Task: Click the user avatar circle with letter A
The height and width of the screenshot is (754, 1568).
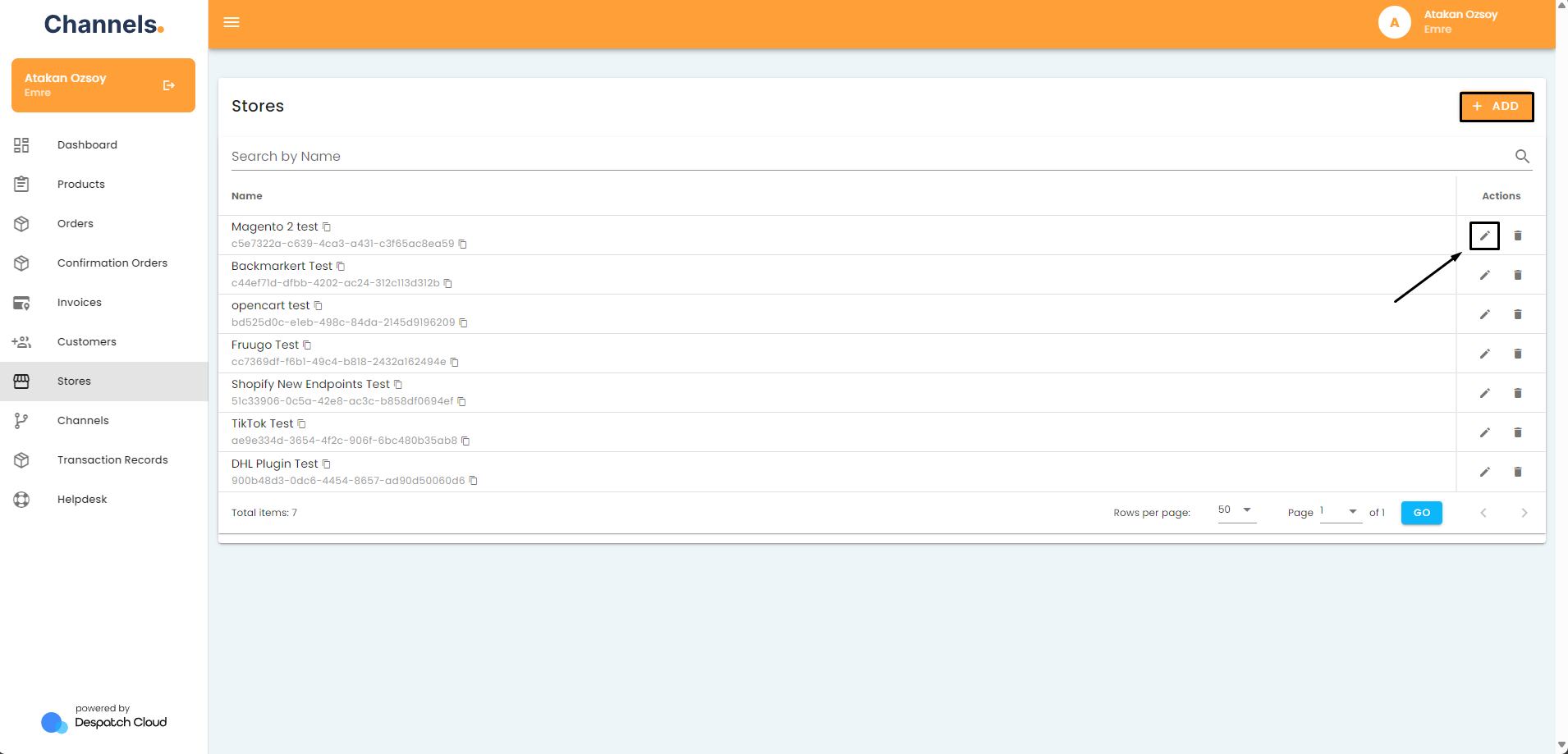Action: [1394, 22]
